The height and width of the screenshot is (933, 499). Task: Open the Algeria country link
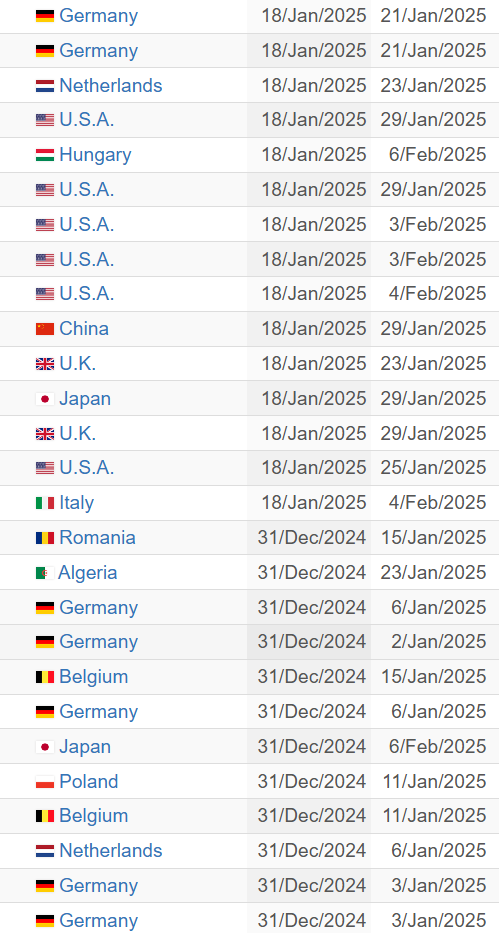click(87, 572)
